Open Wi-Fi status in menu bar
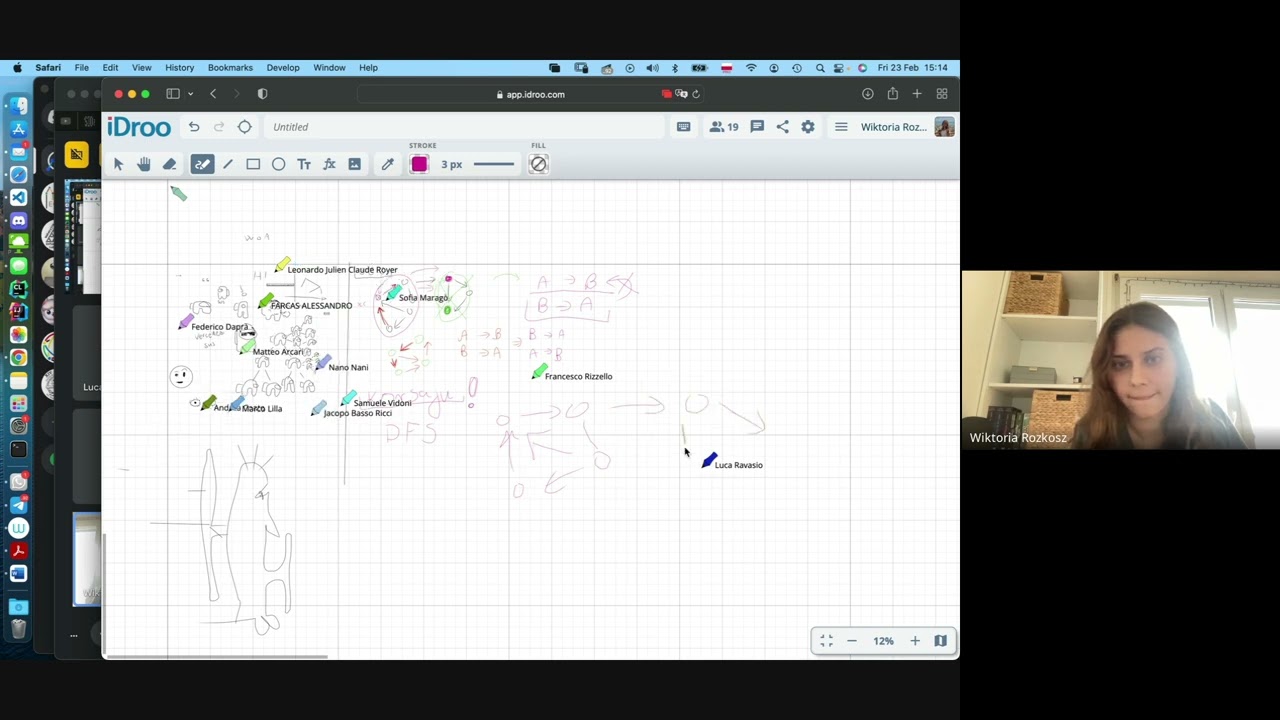Image resolution: width=1280 pixels, height=720 pixels. coord(751,68)
